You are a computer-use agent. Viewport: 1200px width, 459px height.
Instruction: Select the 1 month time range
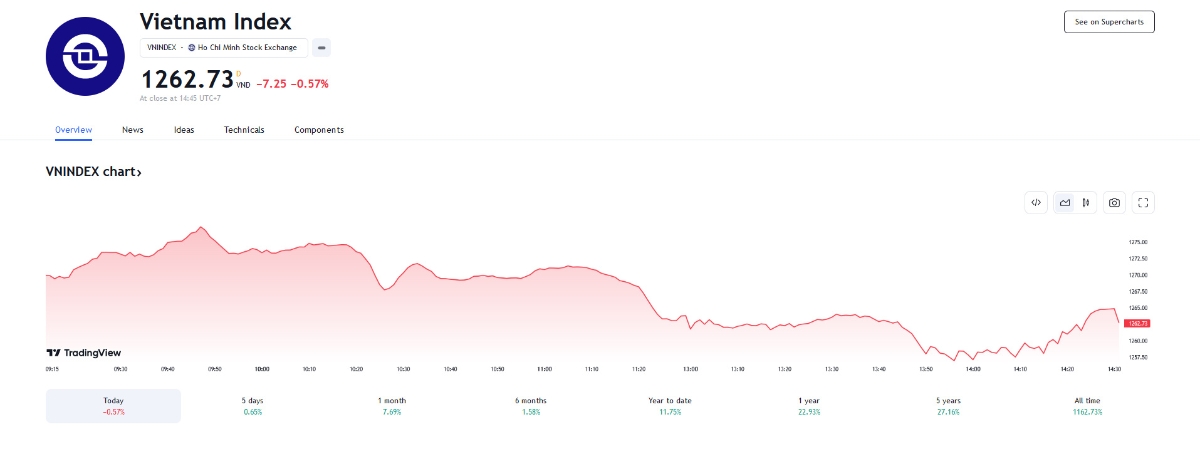392,406
